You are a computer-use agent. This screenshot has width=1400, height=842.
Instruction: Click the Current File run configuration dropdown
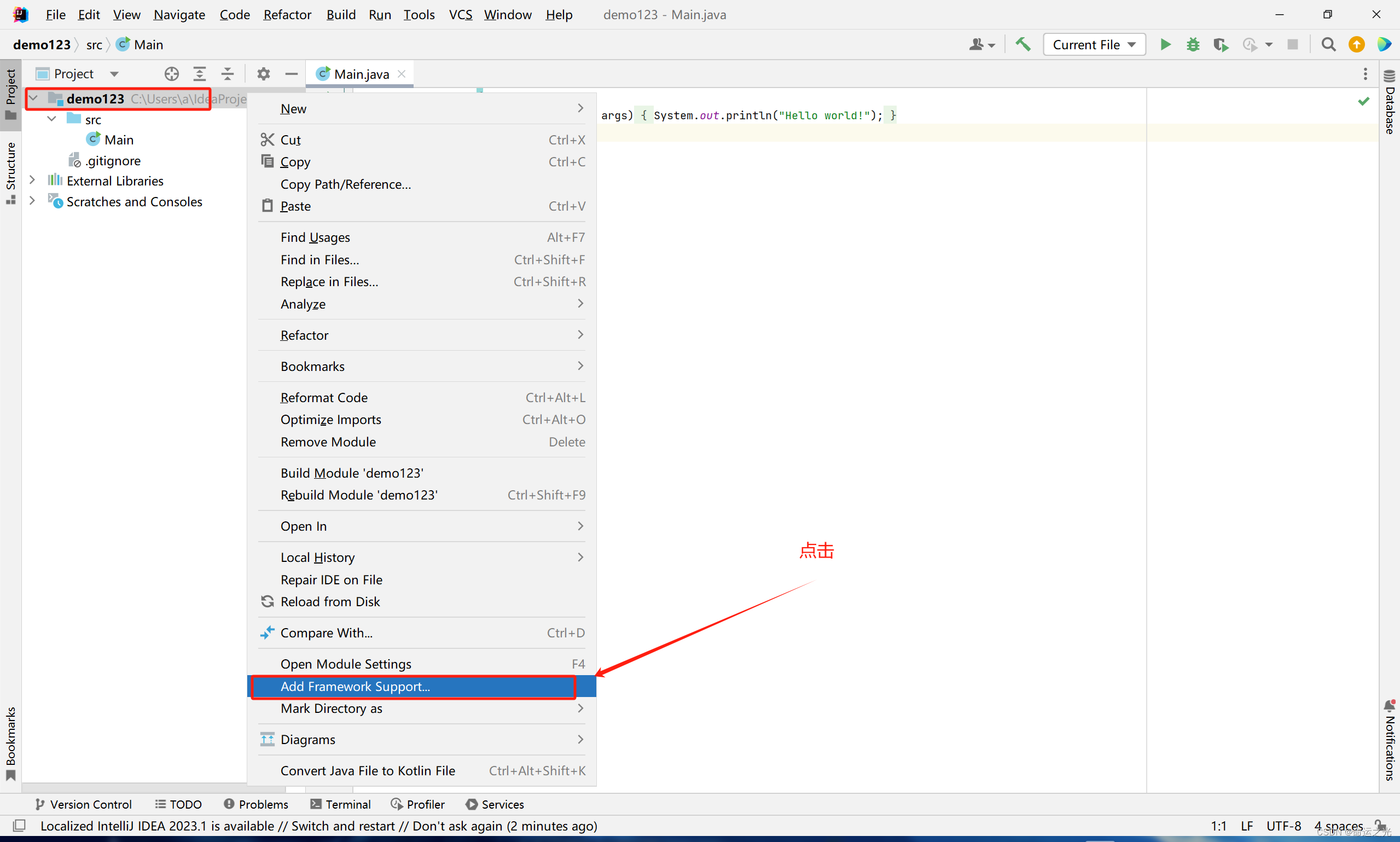(1094, 44)
